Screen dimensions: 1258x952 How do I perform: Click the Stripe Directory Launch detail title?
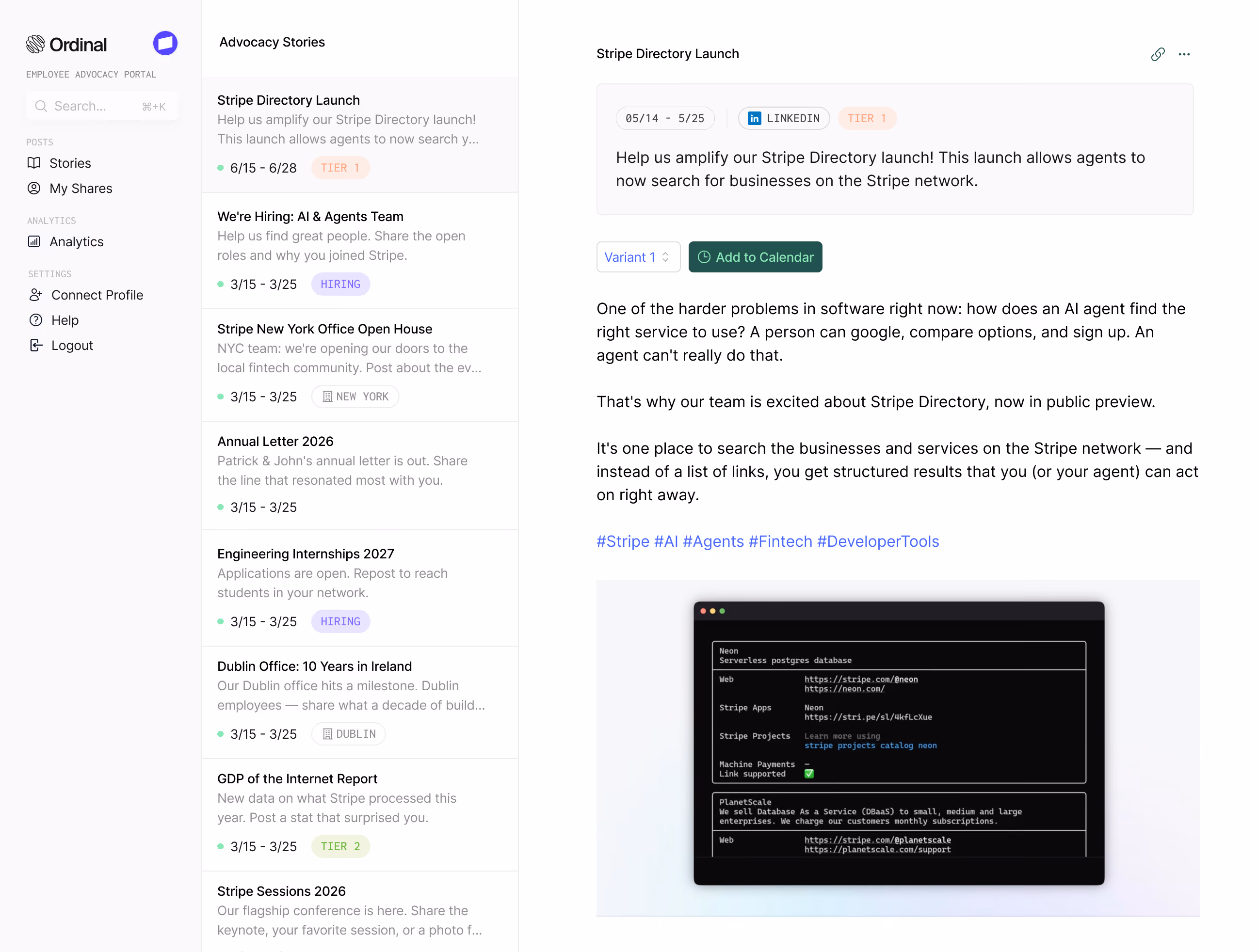(668, 54)
